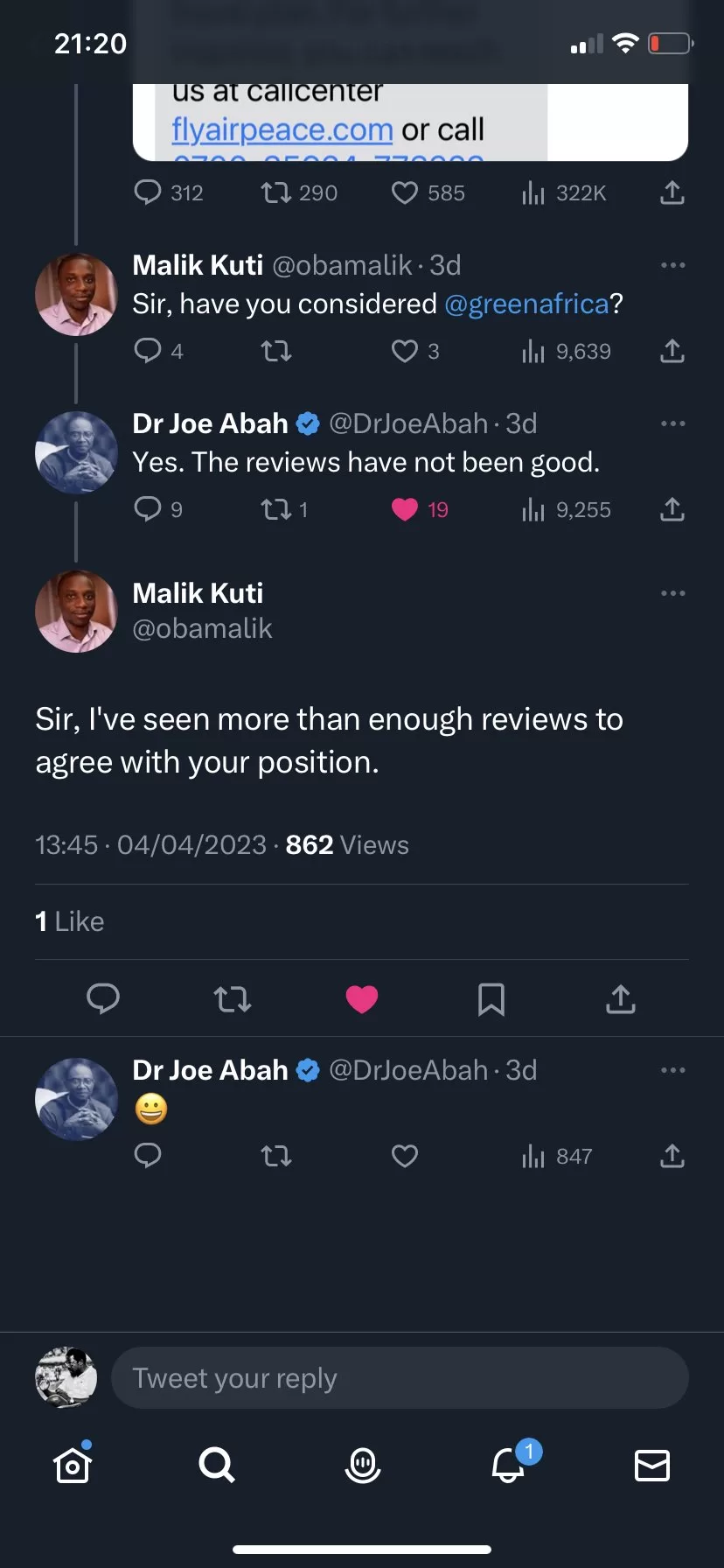This screenshot has width=724, height=1568.
Task: Unlike Dr Joe Abah's reviews reply
Action: [x=405, y=509]
